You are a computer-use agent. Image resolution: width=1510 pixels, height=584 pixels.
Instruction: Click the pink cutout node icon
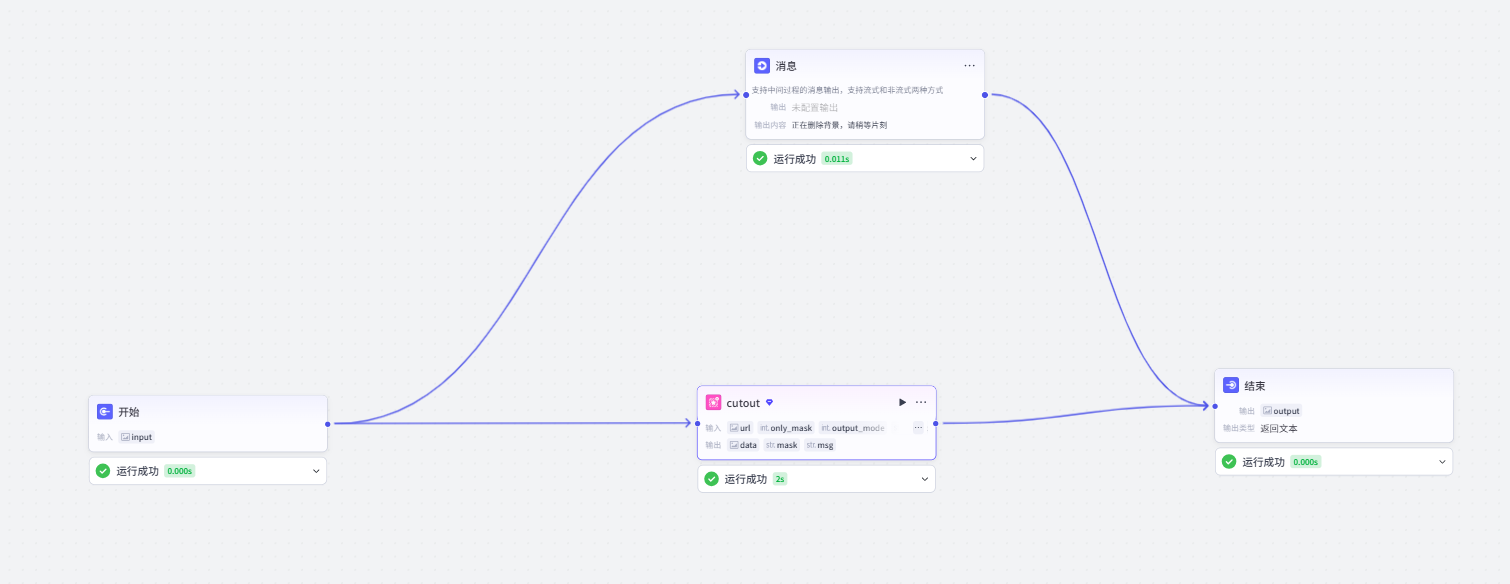[x=713, y=402]
